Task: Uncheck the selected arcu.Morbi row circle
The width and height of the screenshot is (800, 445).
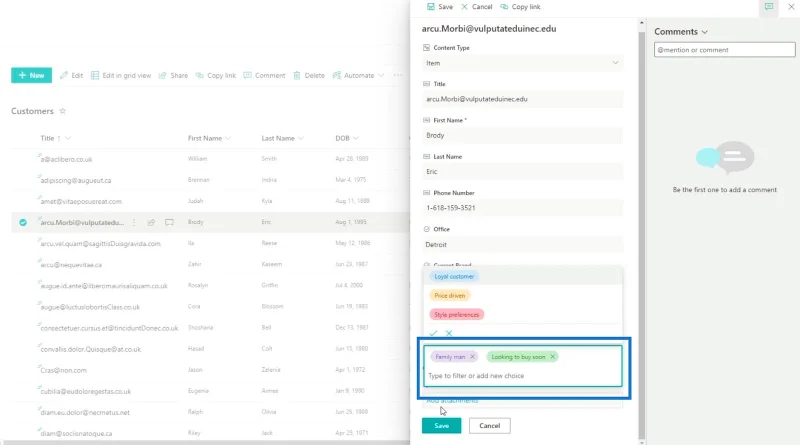Action: [23, 222]
